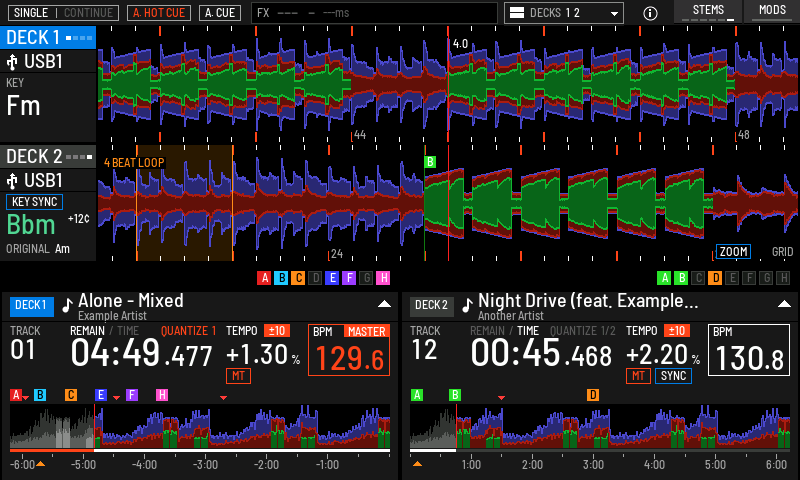Select the DECK 1 header tab
Viewport: 800px width, 480px height.
tap(48, 38)
